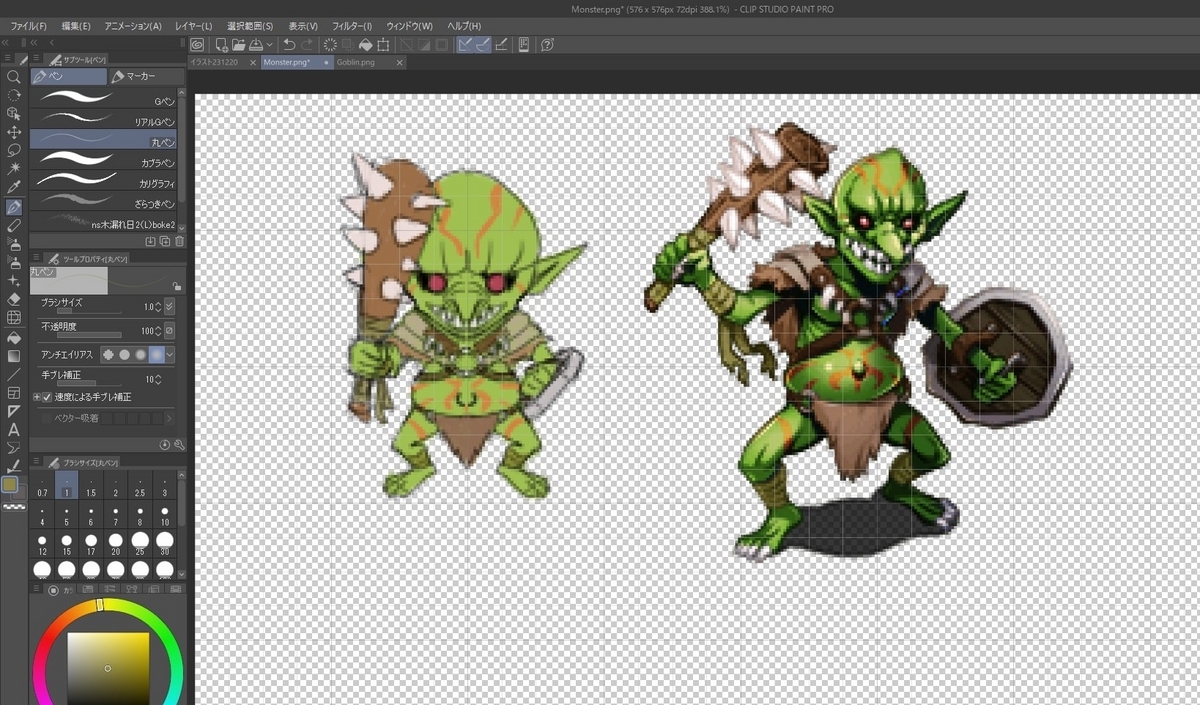Open the レイヤー(L) menu

[x=193, y=26]
